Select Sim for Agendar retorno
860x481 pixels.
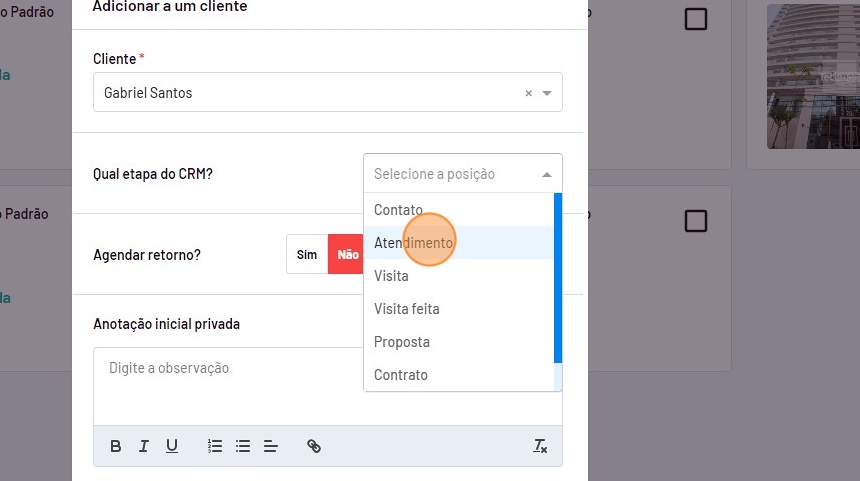click(x=307, y=255)
